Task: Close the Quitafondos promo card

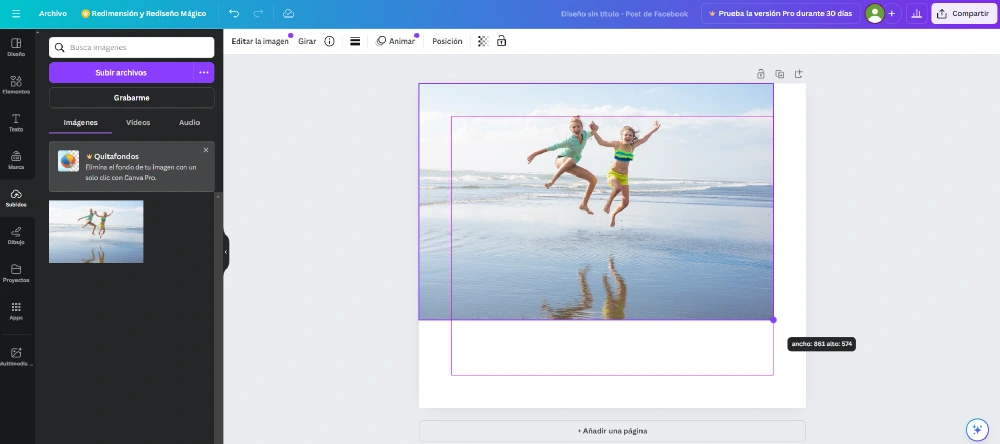Action: (205, 150)
